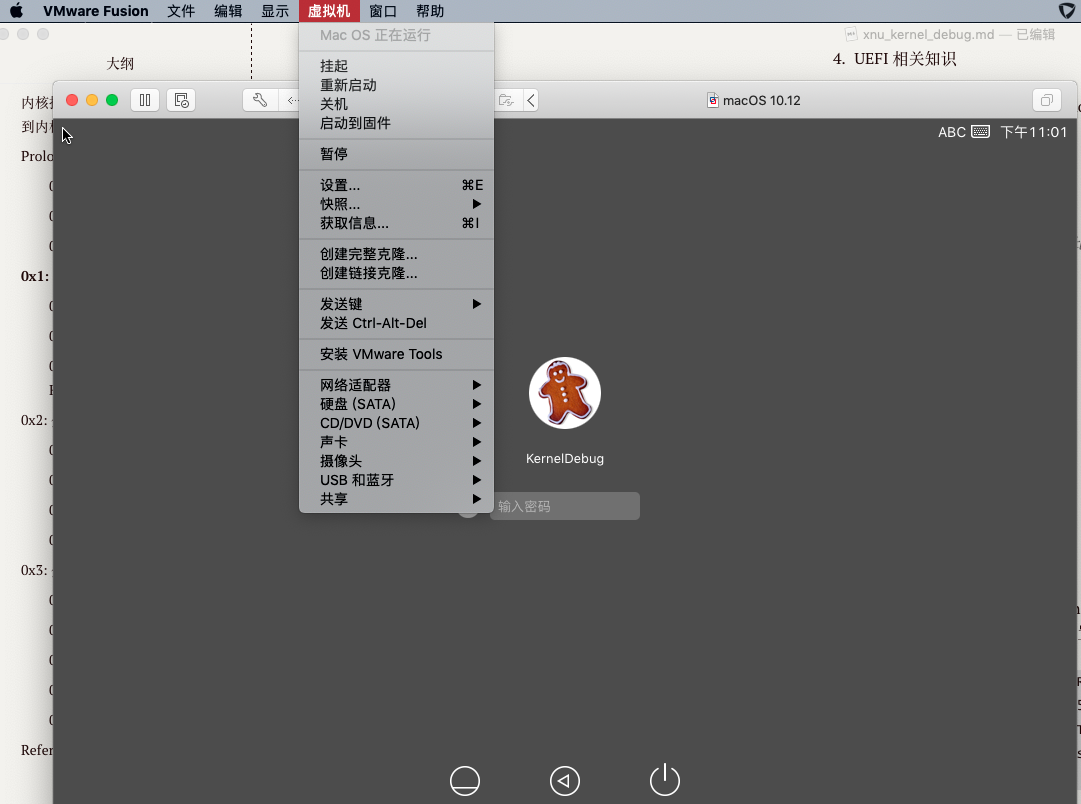The image size is (1081, 804).
Task: Select the 0x1: outline item
Action: click(34, 276)
